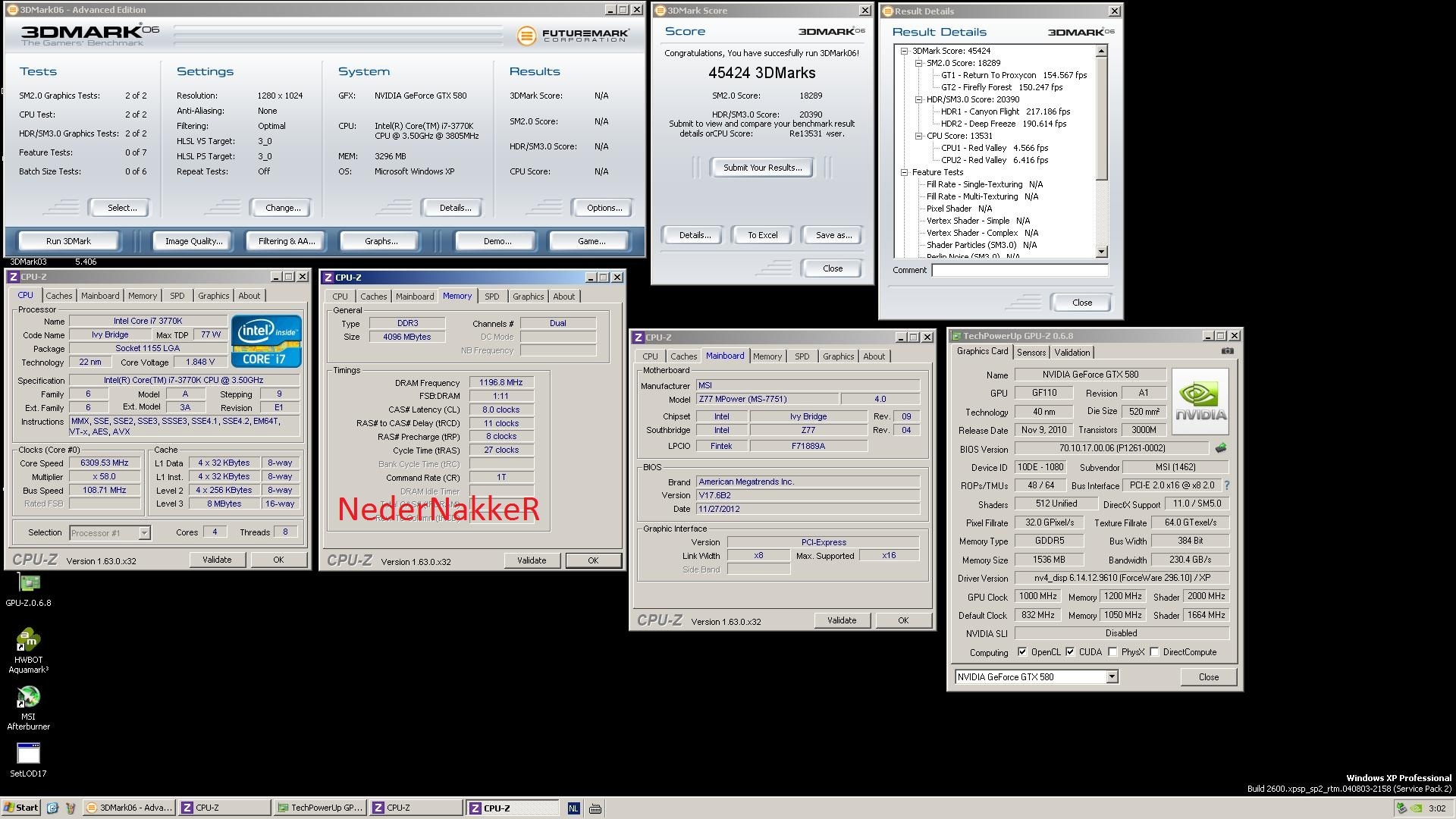Click the GPU-Z title bar icon

point(956,336)
